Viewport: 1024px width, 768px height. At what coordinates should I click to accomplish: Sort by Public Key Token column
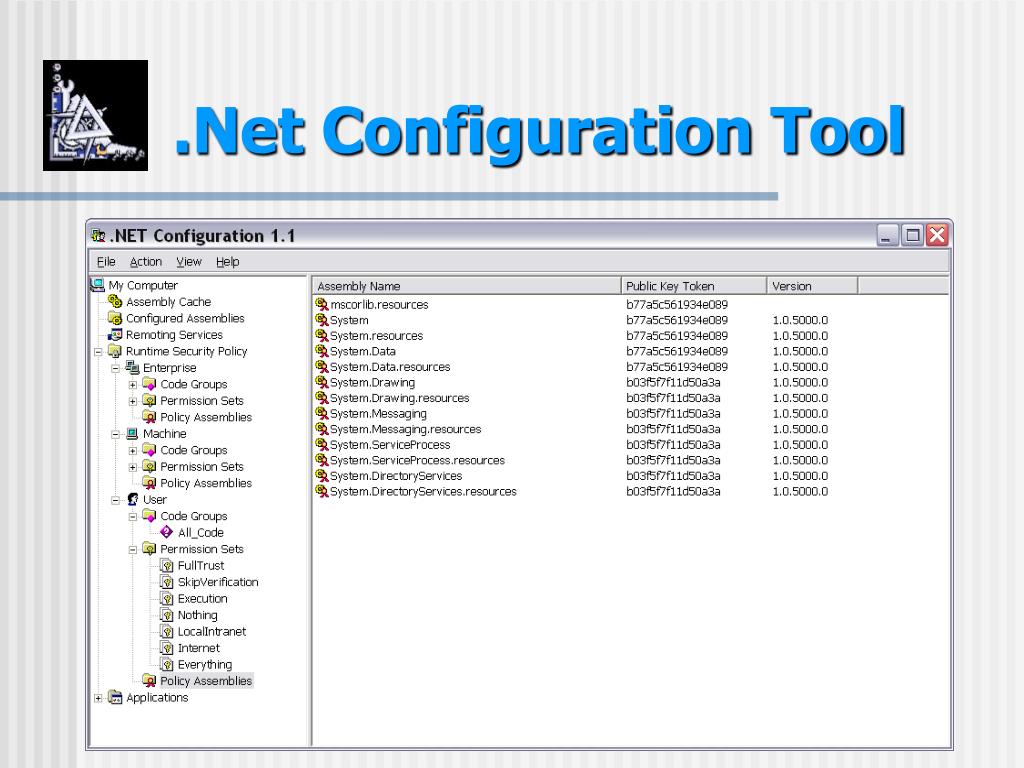pos(694,286)
